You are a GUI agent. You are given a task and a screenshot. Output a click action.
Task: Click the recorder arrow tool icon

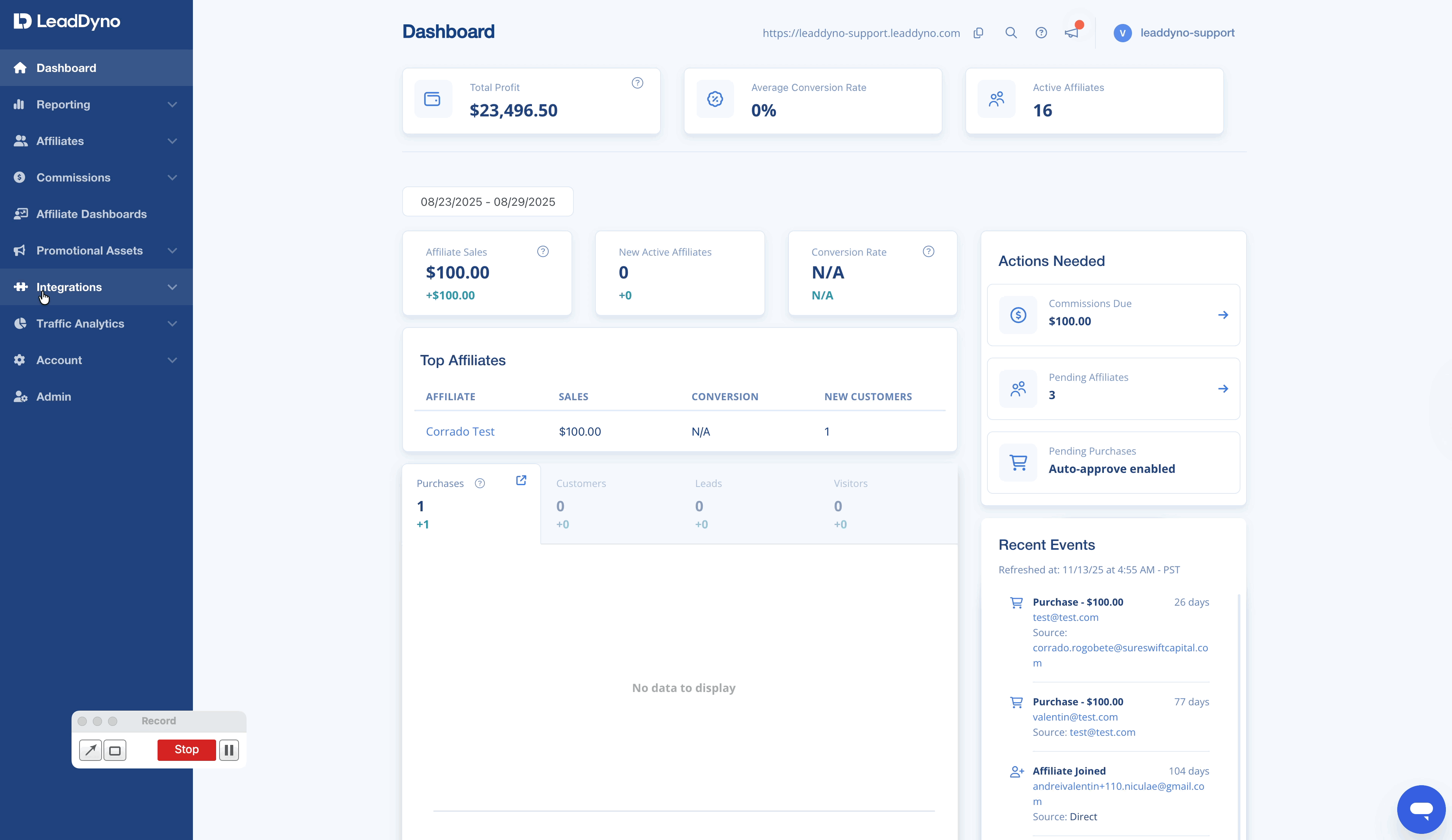pyautogui.click(x=91, y=750)
